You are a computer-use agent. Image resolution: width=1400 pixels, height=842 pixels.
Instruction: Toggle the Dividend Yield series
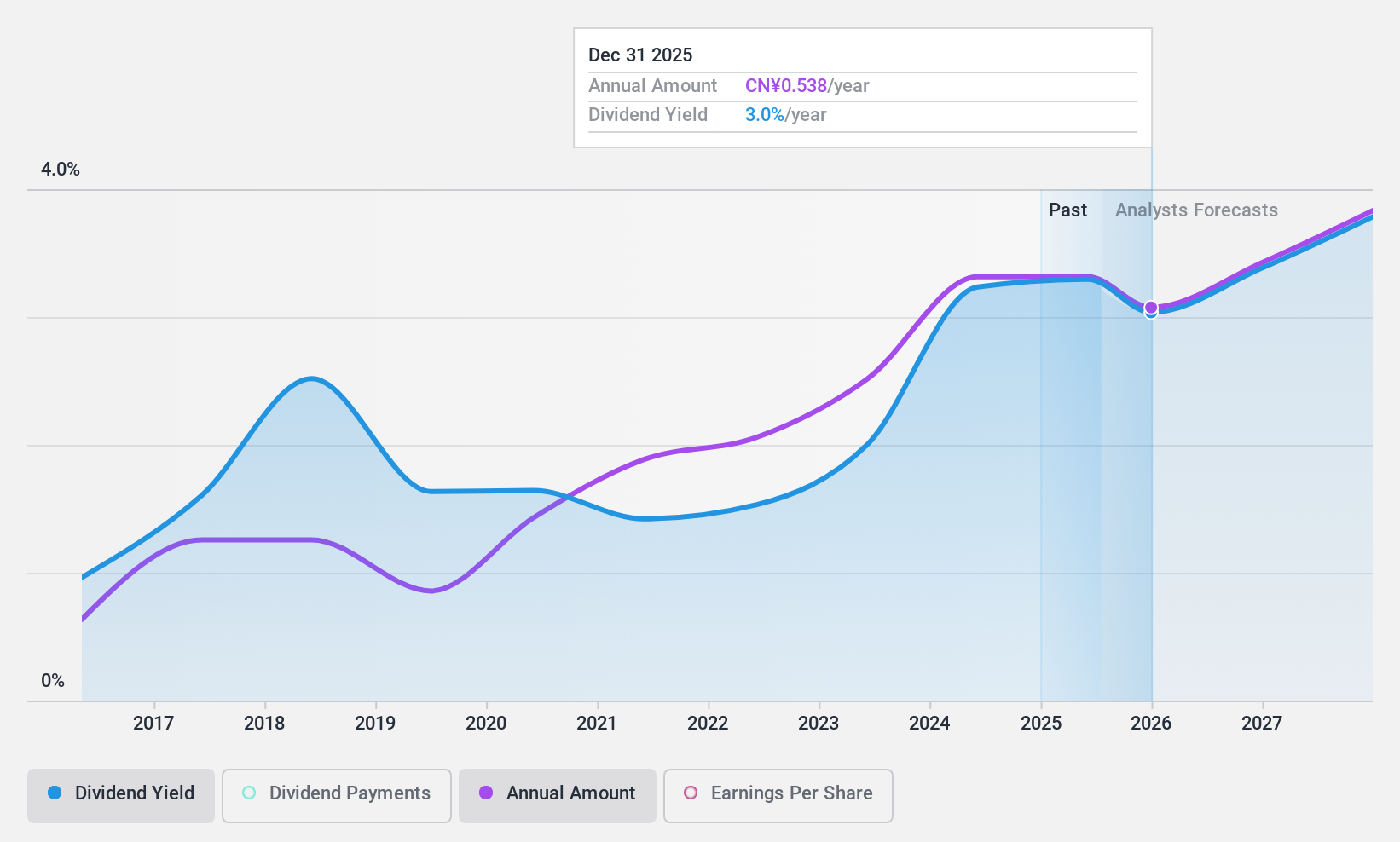pos(120,795)
